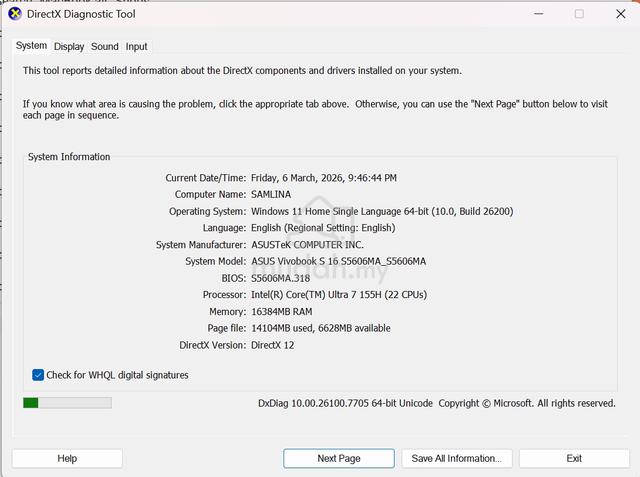Image resolution: width=640 pixels, height=477 pixels.
Task: Click the disabled maximize button
Action: coord(579,14)
